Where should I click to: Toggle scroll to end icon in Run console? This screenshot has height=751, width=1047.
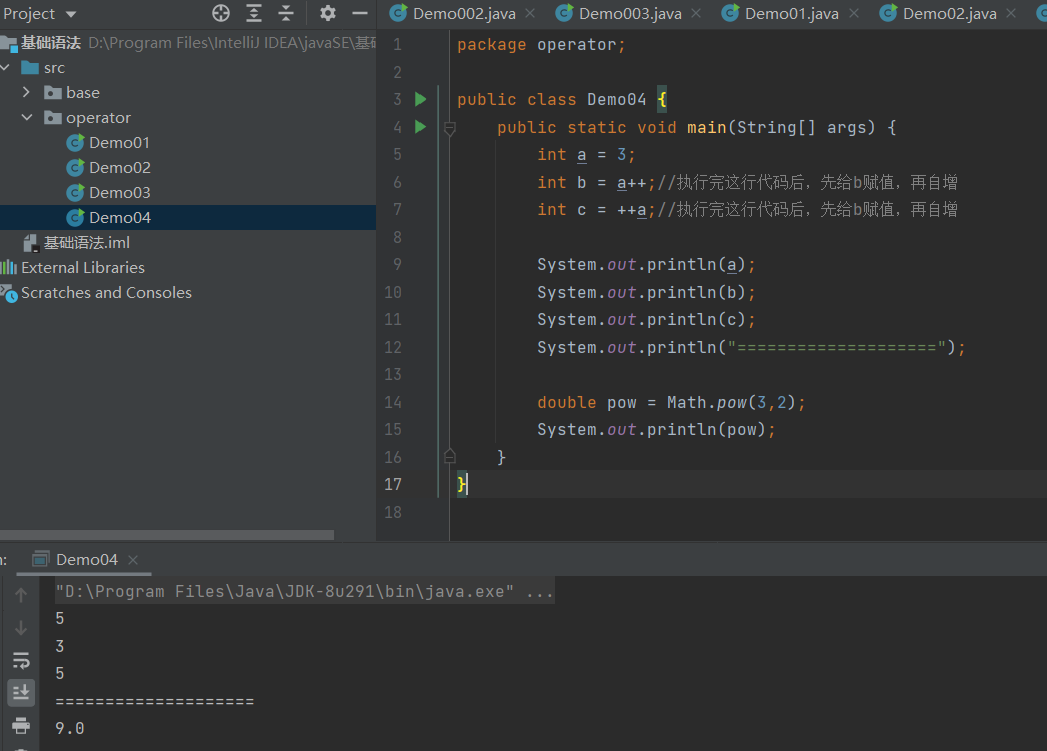click(21, 692)
